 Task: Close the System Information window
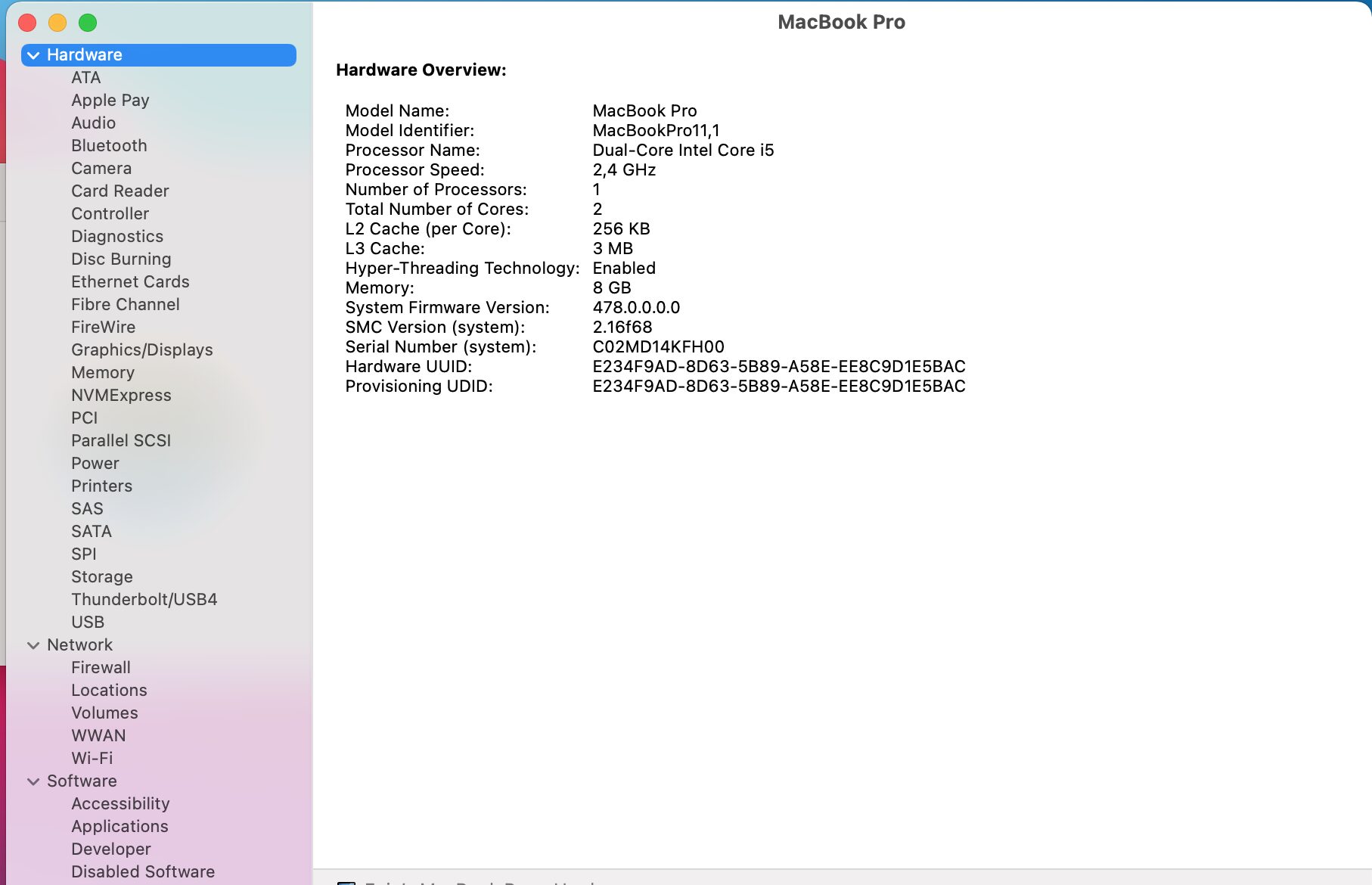27,23
